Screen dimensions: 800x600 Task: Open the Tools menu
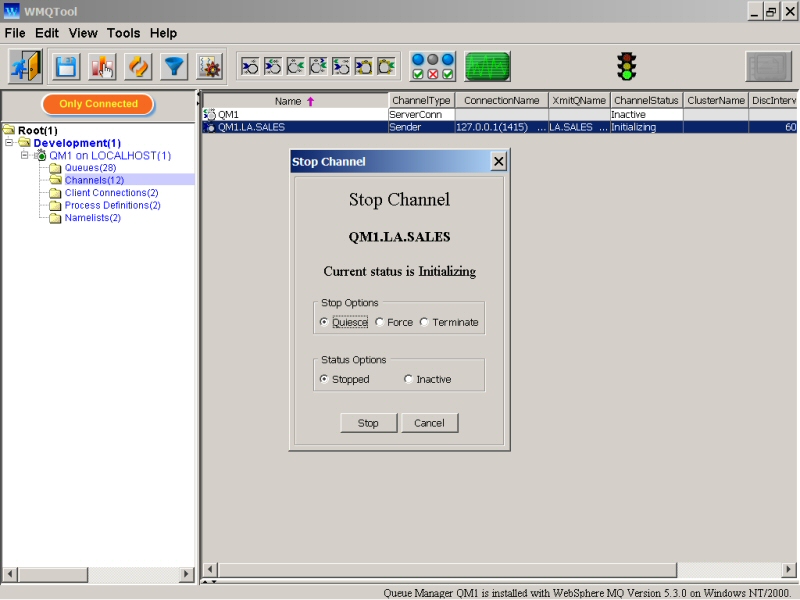(123, 33)
